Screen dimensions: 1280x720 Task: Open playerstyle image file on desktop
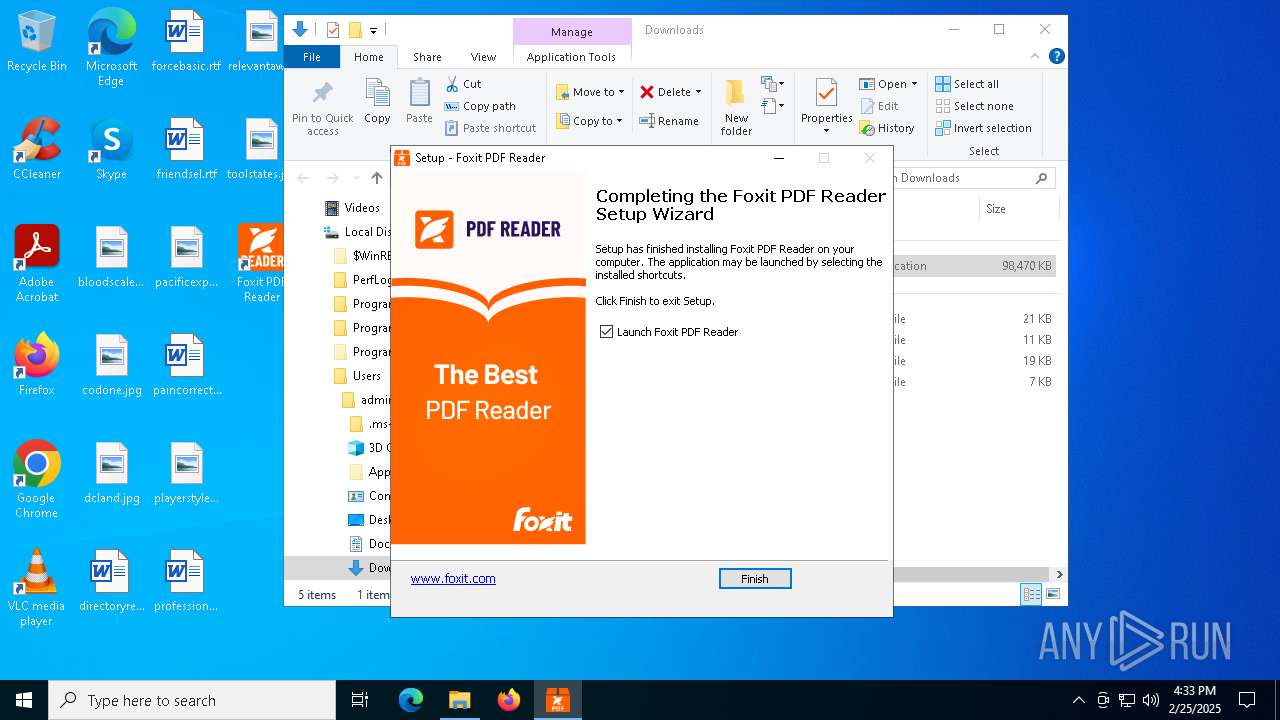tap(186, 474)
